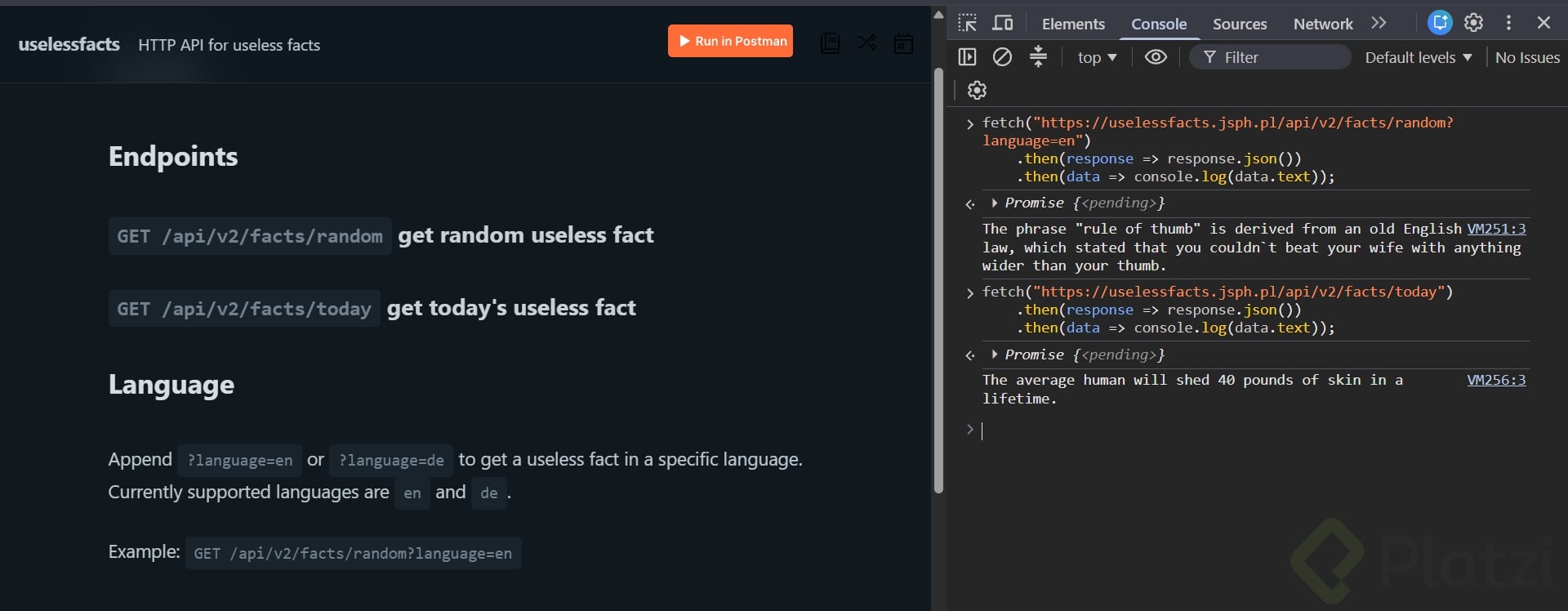The image size is (1568, 611).
Task: Switch to the Elements tab
Action: (x=1073, y=24)
